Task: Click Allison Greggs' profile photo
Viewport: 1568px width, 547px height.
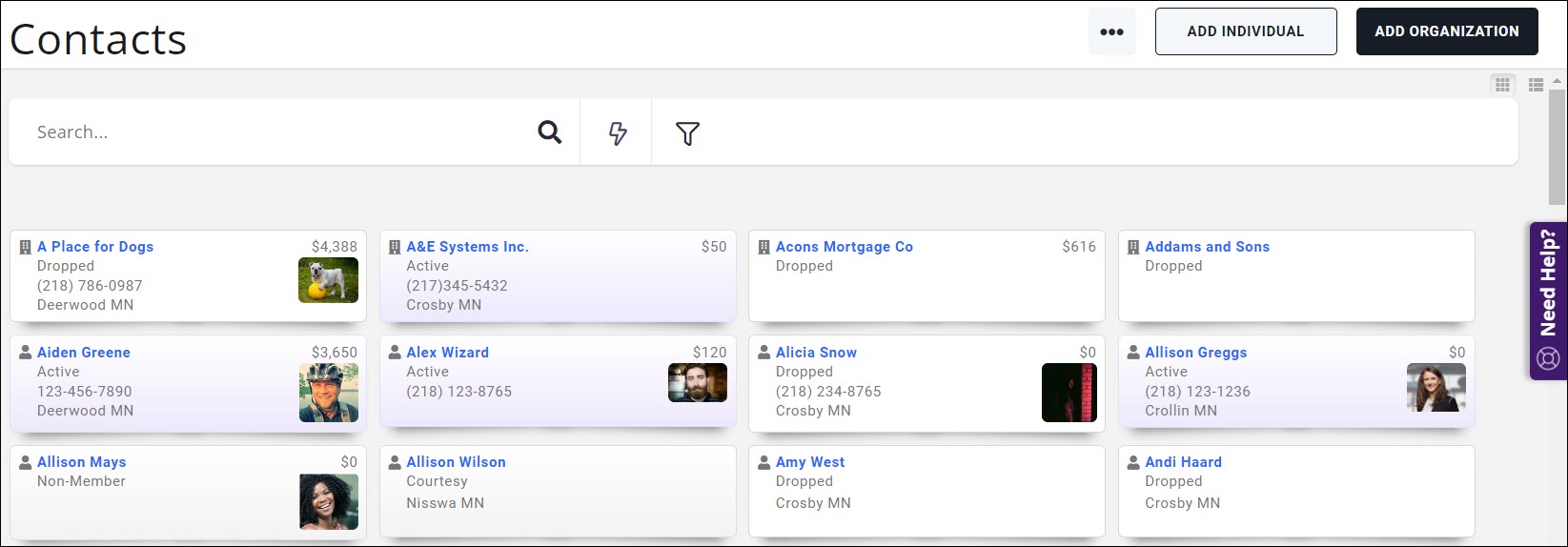Action: (1436, 388)
